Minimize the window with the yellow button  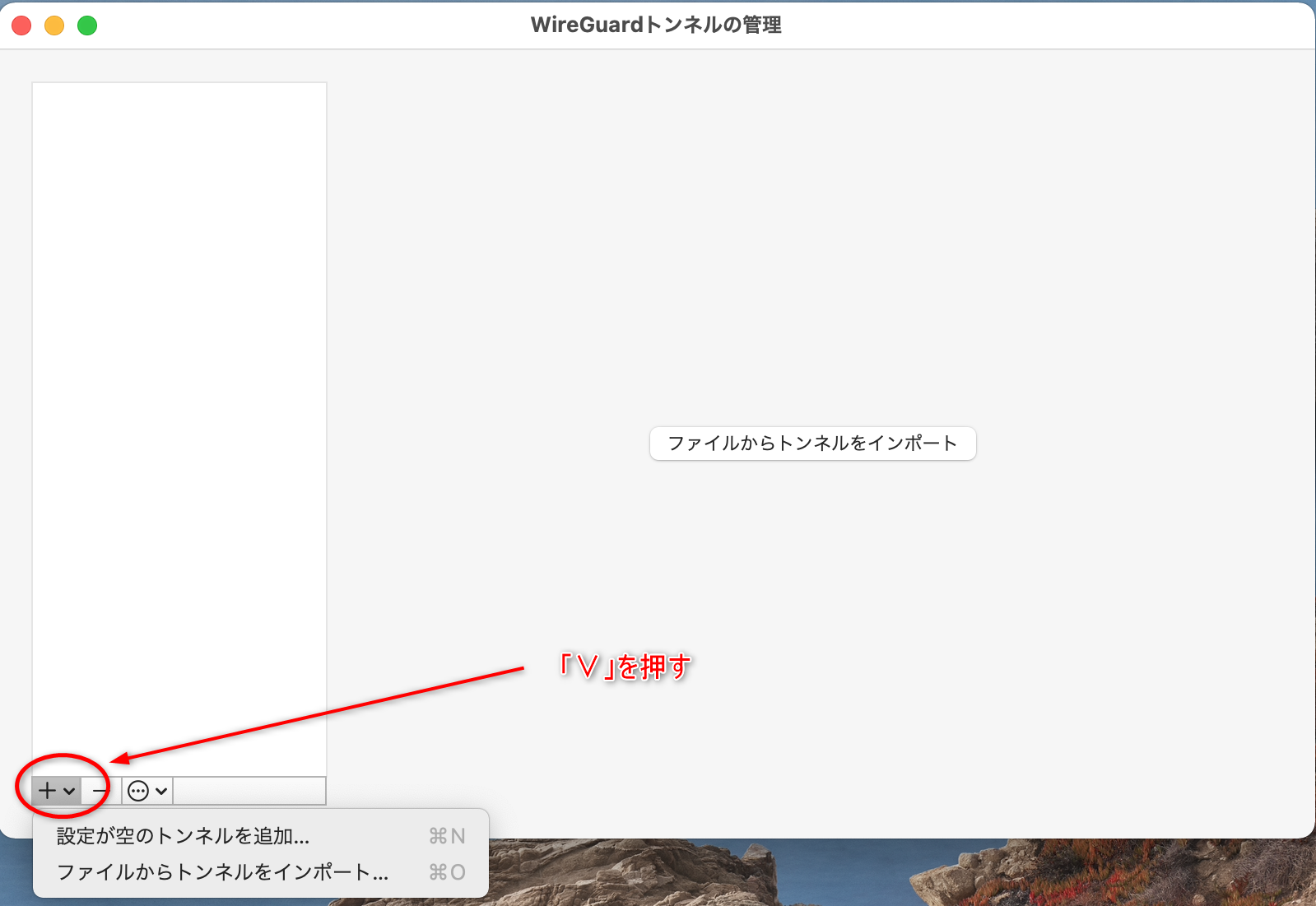click(54, 26)
